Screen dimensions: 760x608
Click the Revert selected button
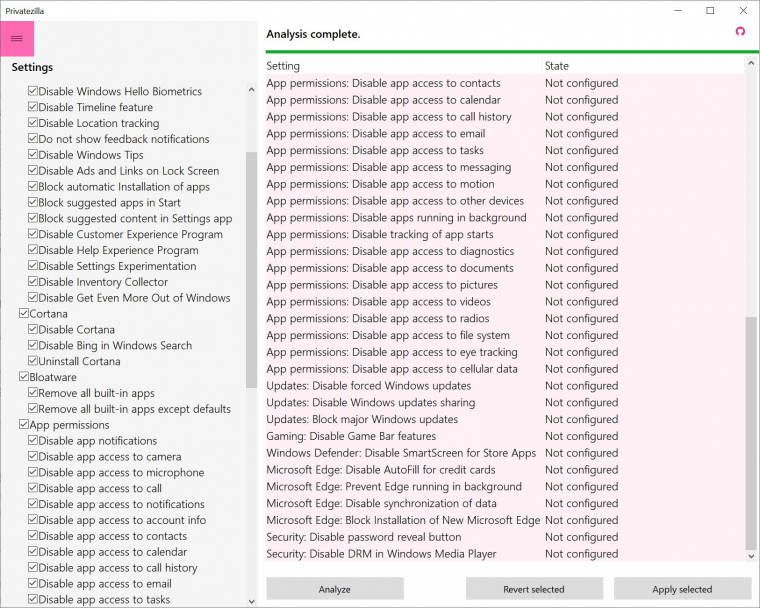[x=534, y=589]
